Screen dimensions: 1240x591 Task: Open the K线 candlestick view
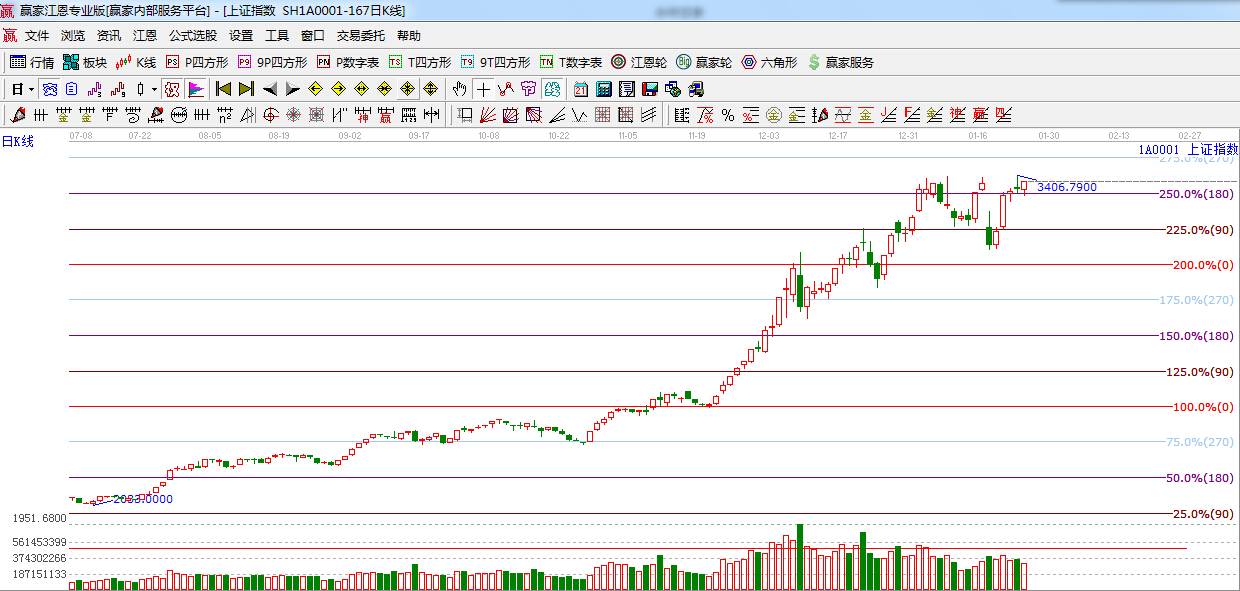pyautogui.click(x=136, y=62)
